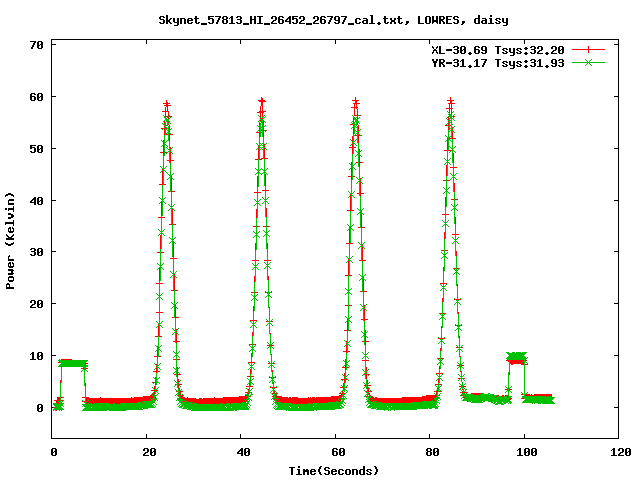640x480 pixels.
Task: Click the first peak apex near 24 seconds
Action: click(x=166, y=104)
